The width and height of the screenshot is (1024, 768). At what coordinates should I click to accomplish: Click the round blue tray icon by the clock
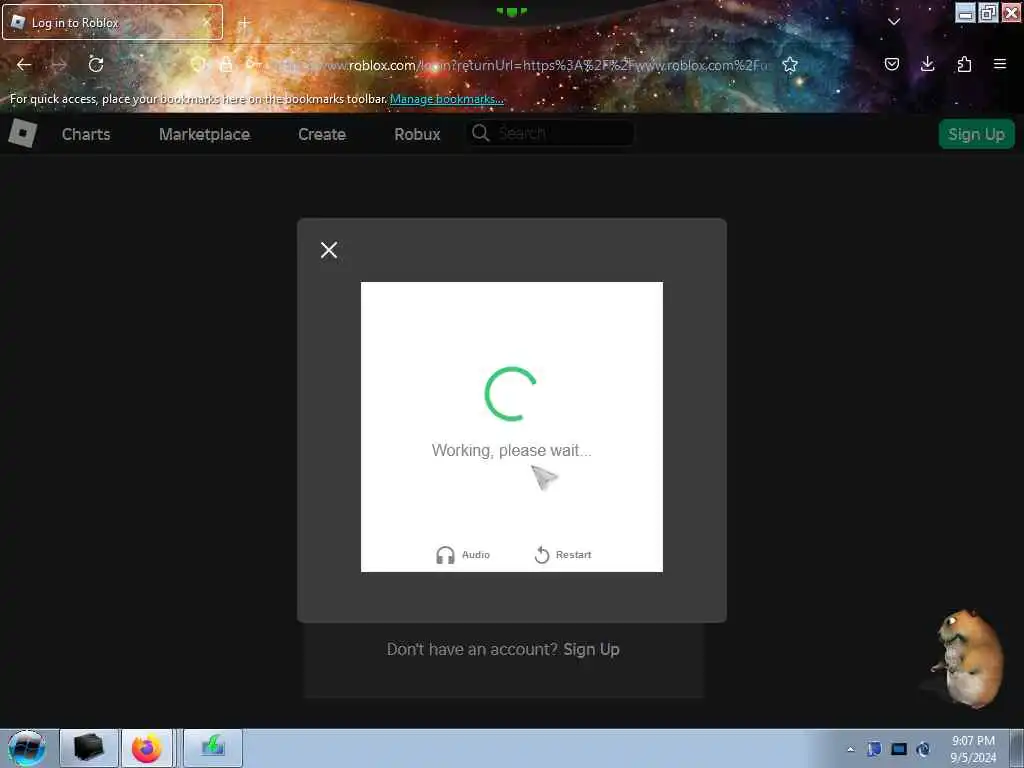[x=923, y=749]
